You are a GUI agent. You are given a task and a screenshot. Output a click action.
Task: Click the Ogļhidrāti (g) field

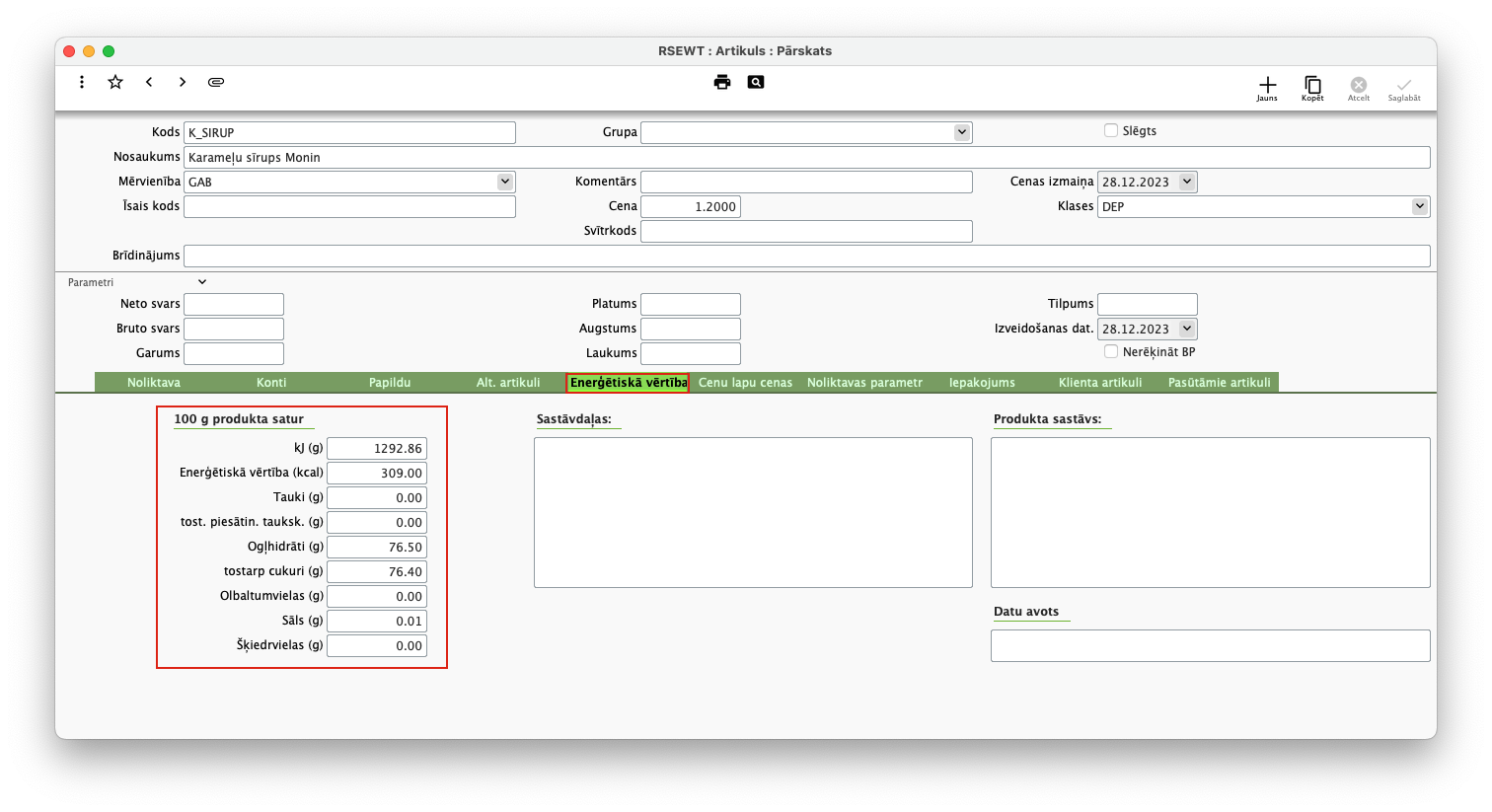click(377, 547)
